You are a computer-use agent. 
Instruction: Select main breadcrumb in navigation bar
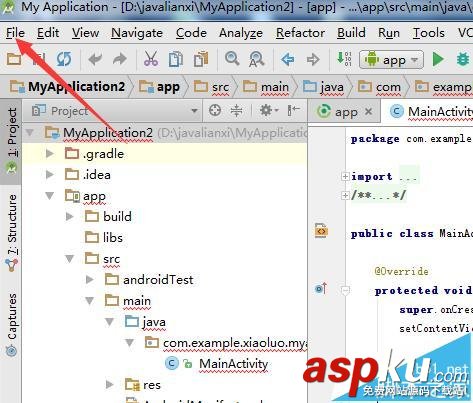click(266, 87)
